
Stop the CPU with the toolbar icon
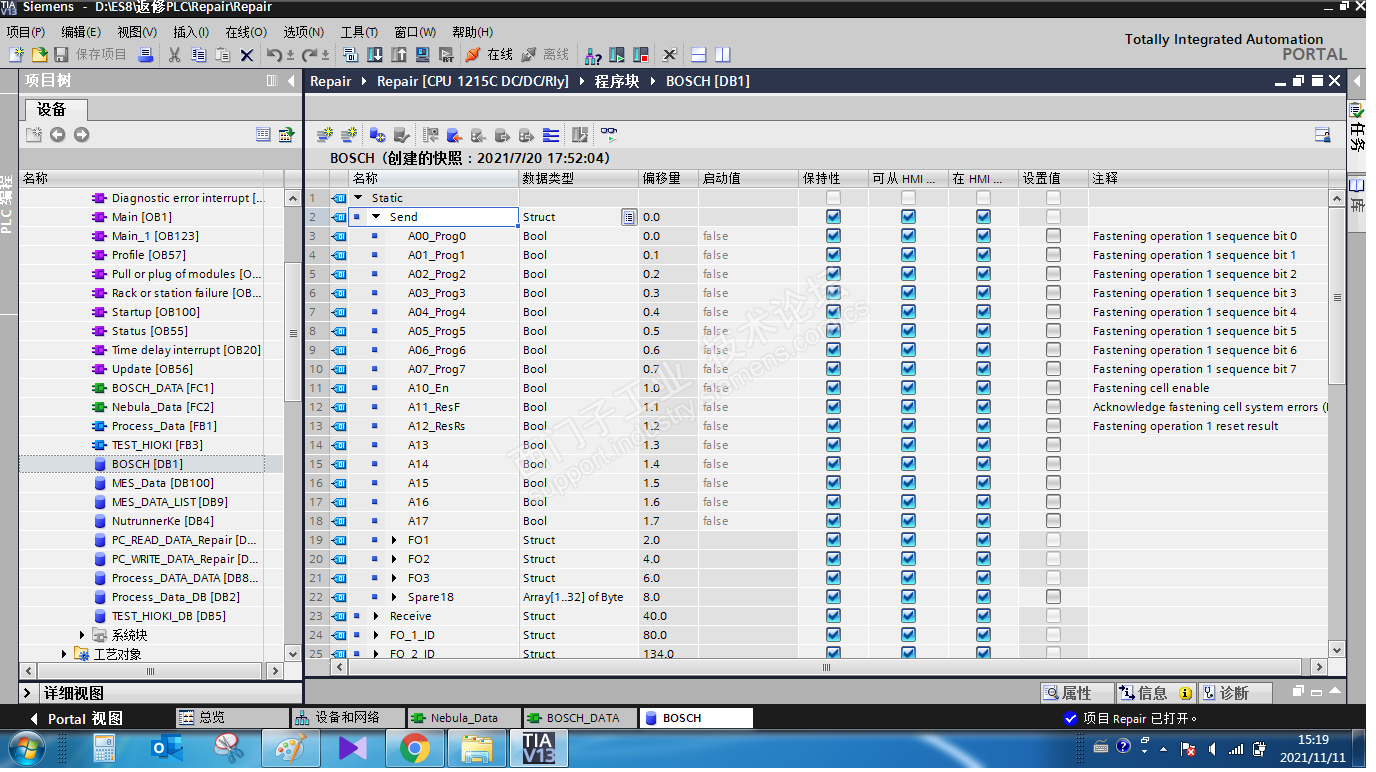click(641, 54)
